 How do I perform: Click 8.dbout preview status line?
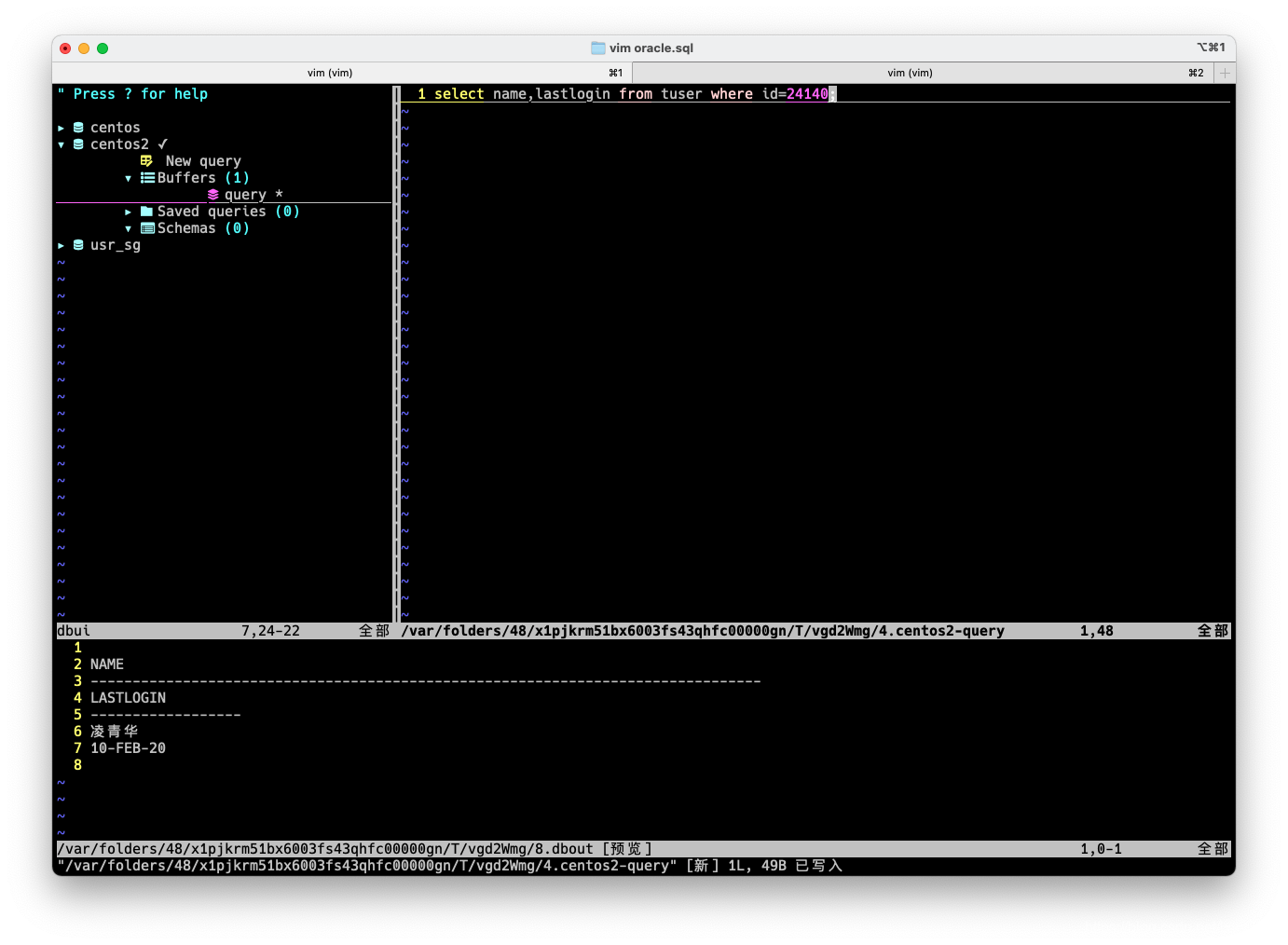pyautogui.click(x=355, y=849)
